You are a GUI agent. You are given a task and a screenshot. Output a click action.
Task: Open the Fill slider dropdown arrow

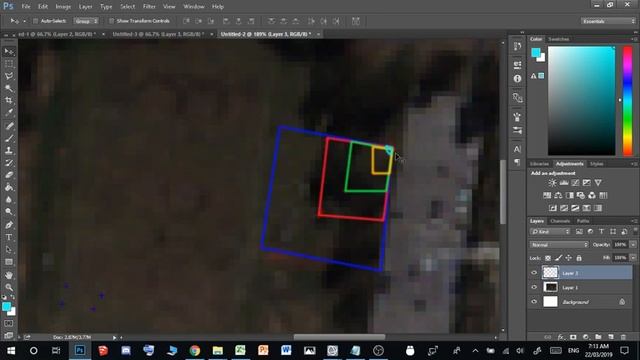click(x=633, y=258)
